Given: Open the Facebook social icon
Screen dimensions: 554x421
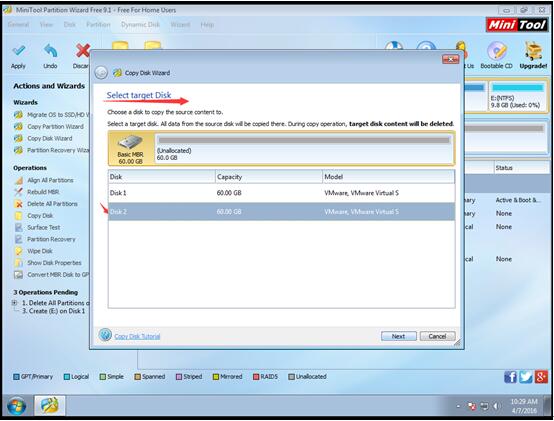Looking at the screenshot, I should [511, 377].
